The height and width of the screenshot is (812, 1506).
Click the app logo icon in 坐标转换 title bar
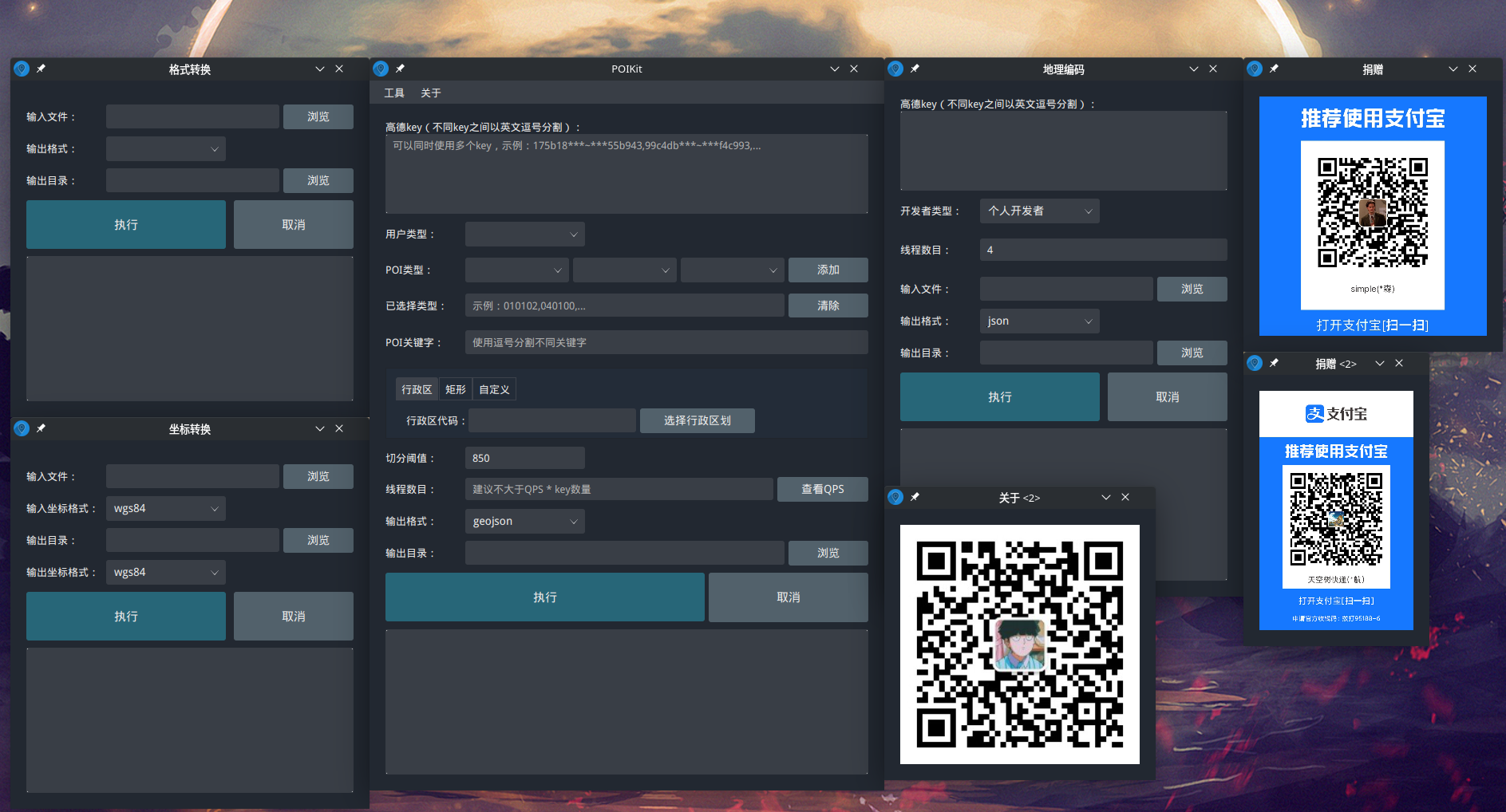[22, 428]
